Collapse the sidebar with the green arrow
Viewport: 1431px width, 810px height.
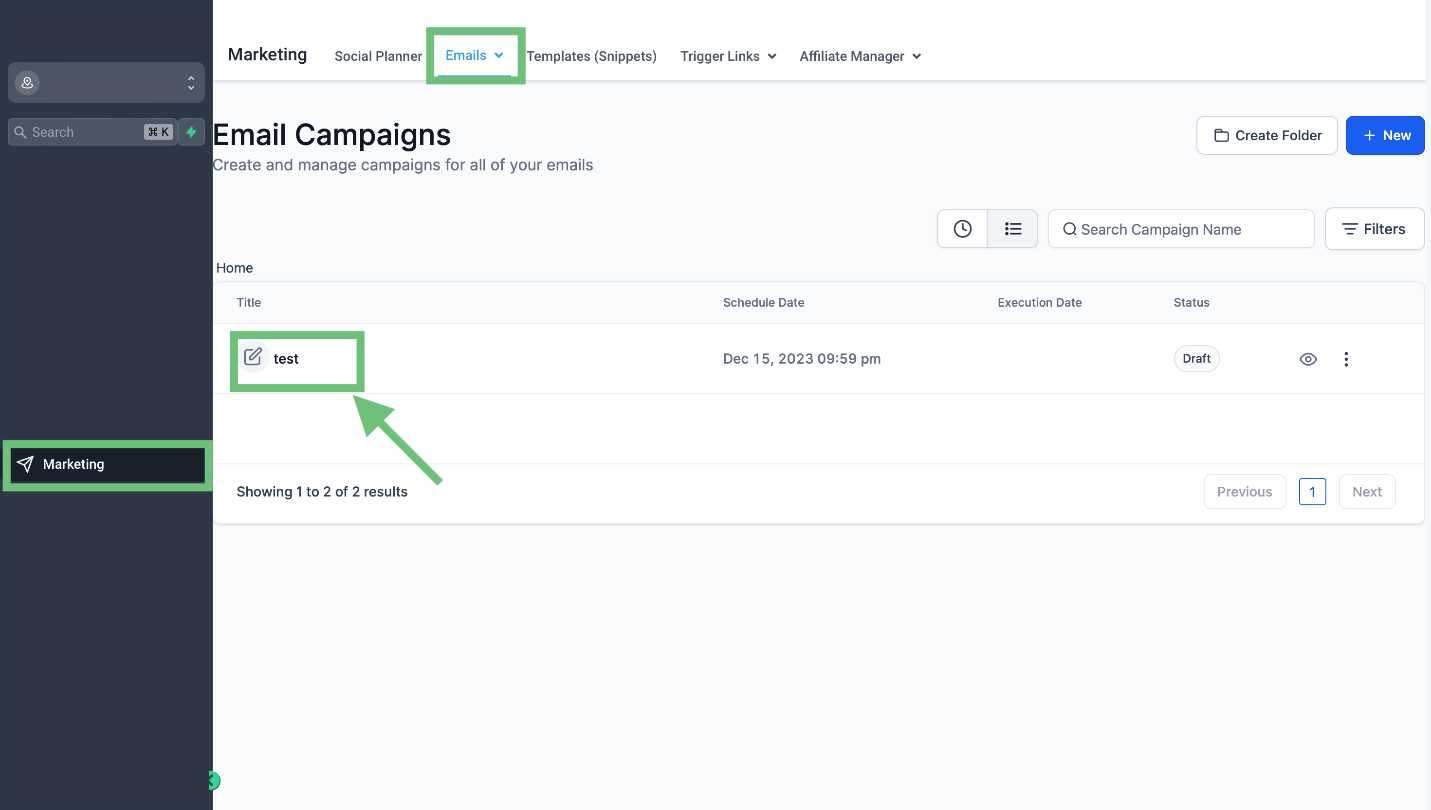(213, 781)
